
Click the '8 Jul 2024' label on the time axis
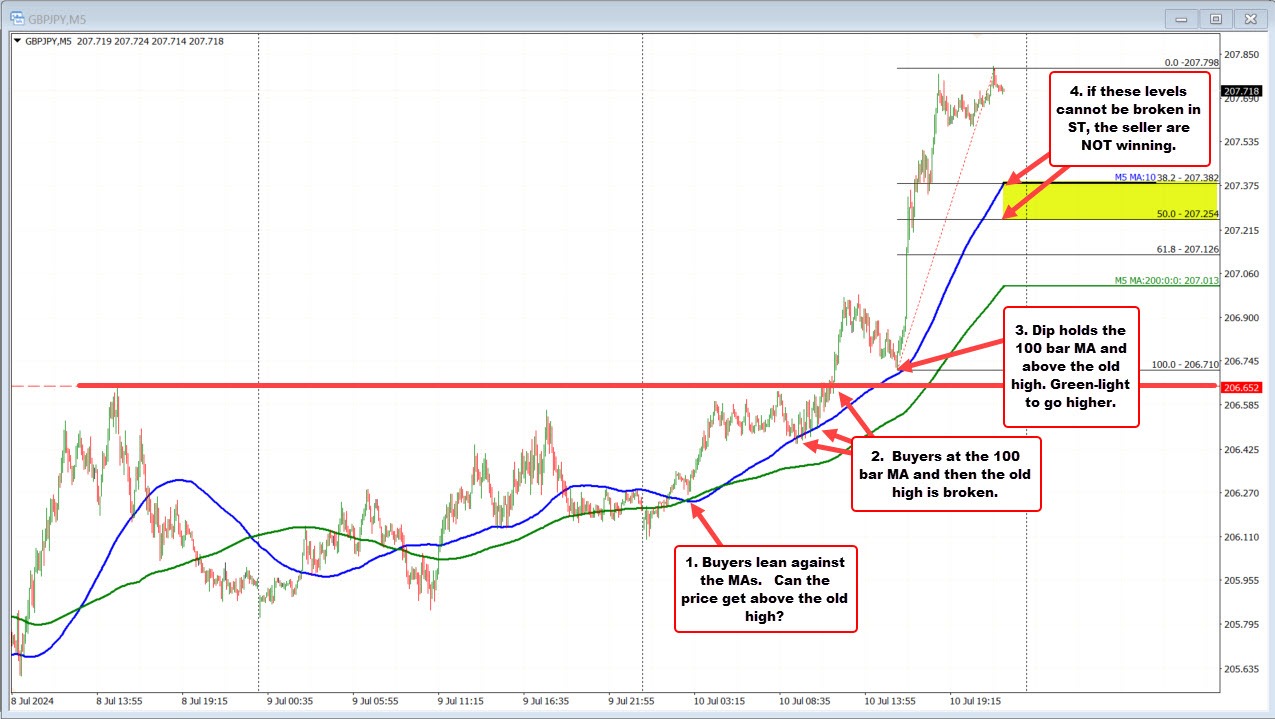(x=30, y=702)
